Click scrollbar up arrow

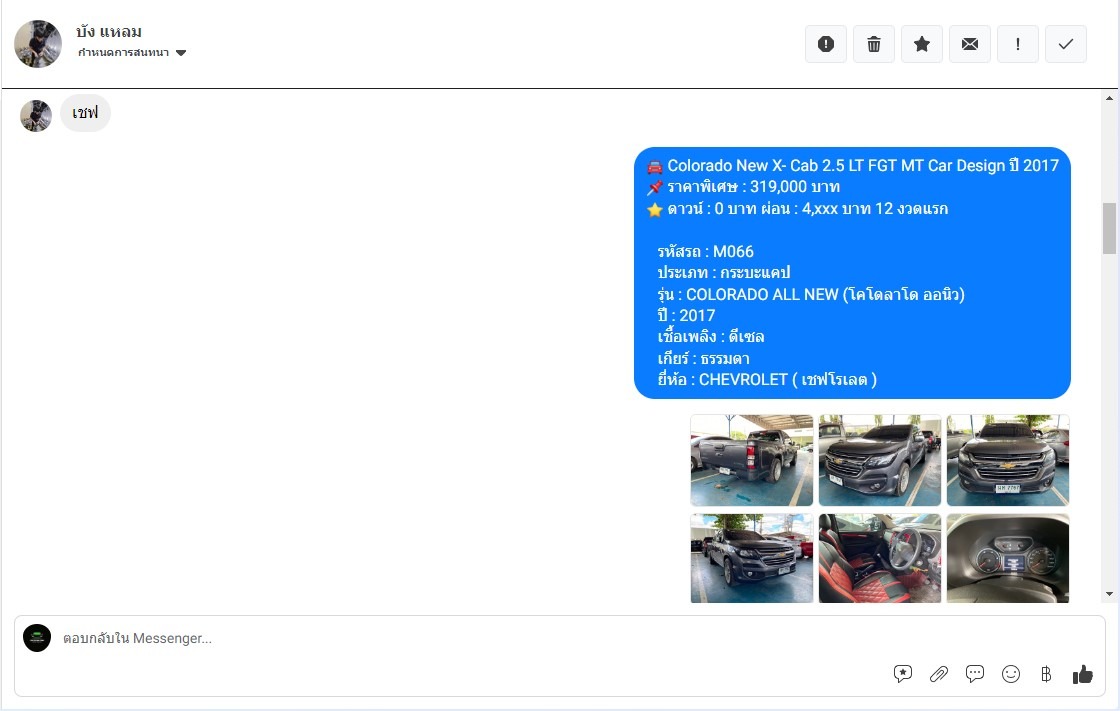click(1109, 99)
